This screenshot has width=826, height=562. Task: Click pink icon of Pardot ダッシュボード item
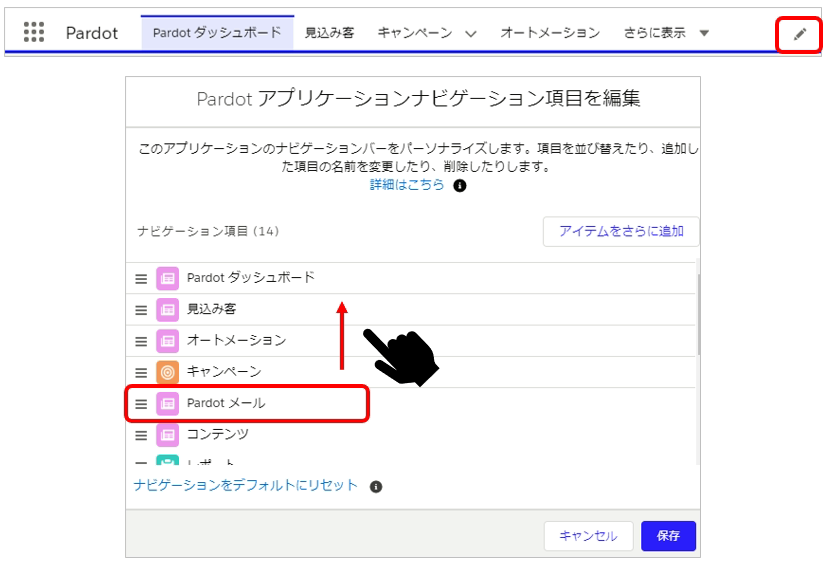[168, 279]
